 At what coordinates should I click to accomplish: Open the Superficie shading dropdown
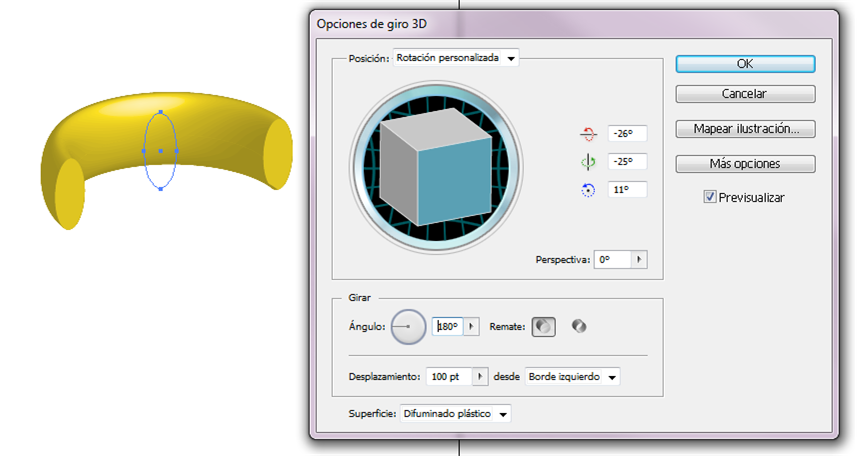tap(455, 414)
